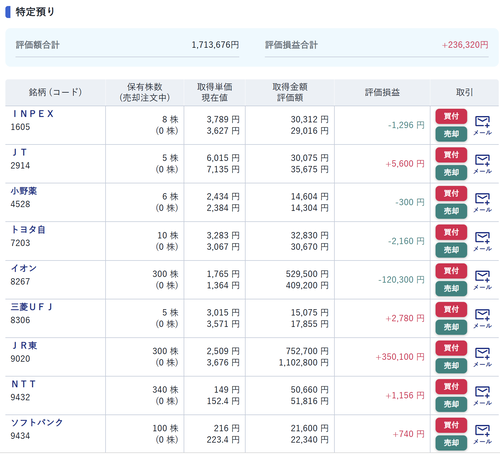
Task: Click 買付 button for JR東
Action: click(x=451, y=348)
